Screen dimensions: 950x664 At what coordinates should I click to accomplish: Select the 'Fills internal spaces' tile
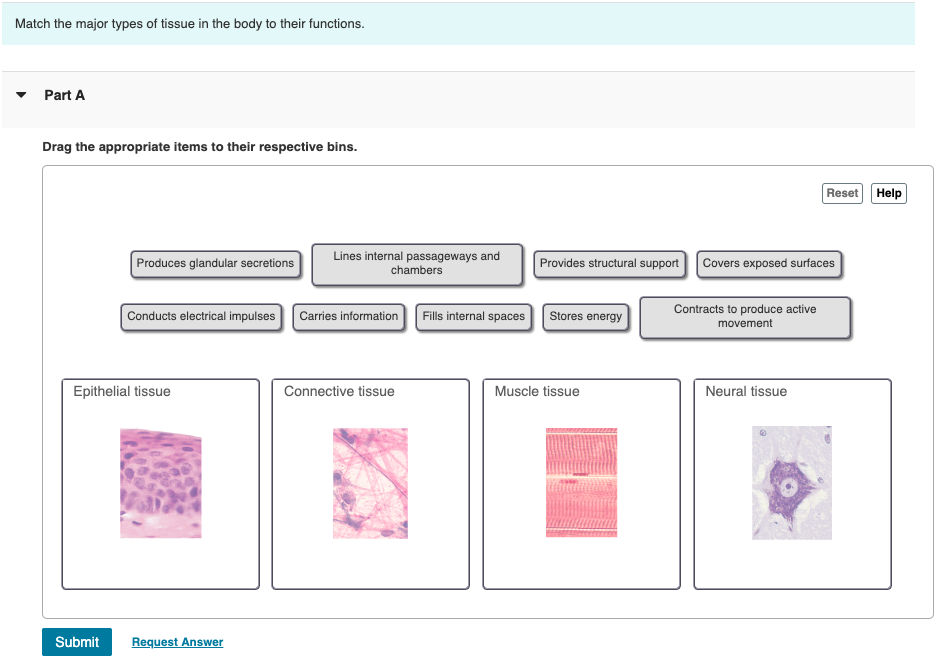click(473, 316)
